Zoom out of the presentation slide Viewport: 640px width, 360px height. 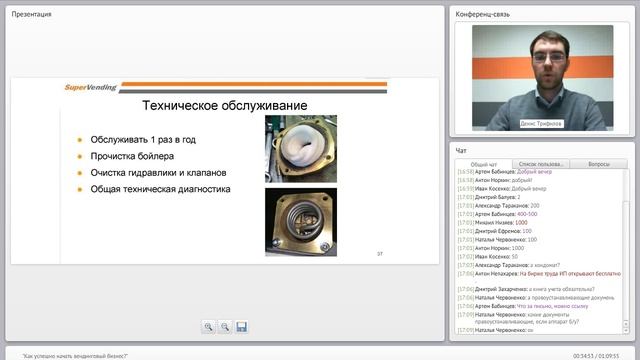pyautogui.click(x=225, y=327)
